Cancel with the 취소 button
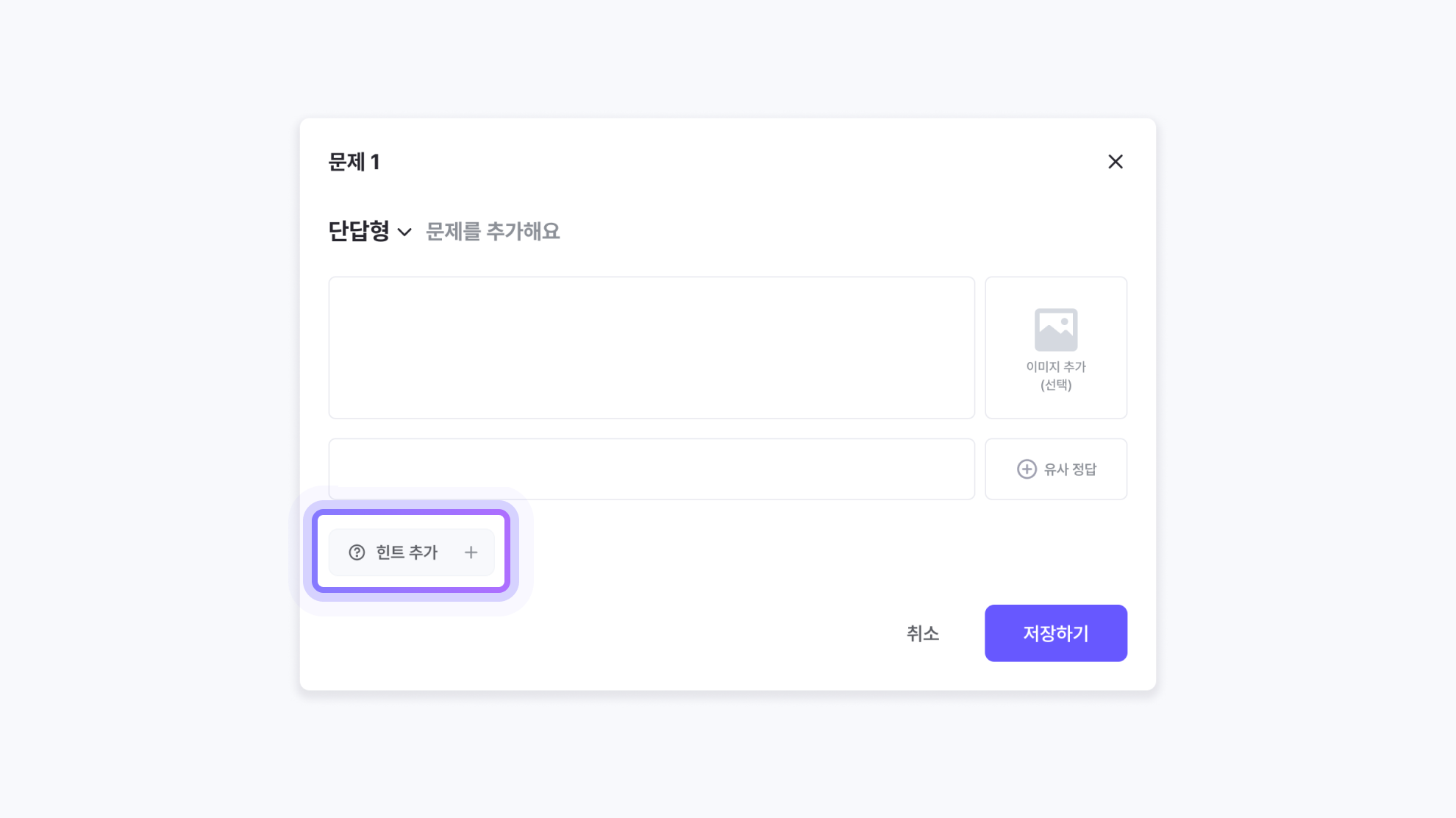 pos(922,633)
